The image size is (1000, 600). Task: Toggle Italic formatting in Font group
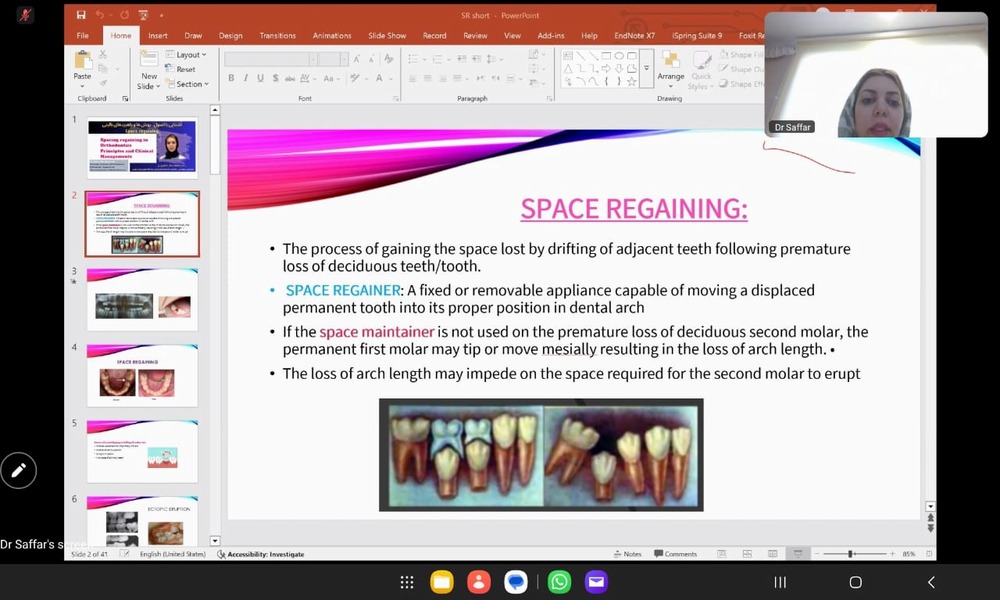point(246,78)
